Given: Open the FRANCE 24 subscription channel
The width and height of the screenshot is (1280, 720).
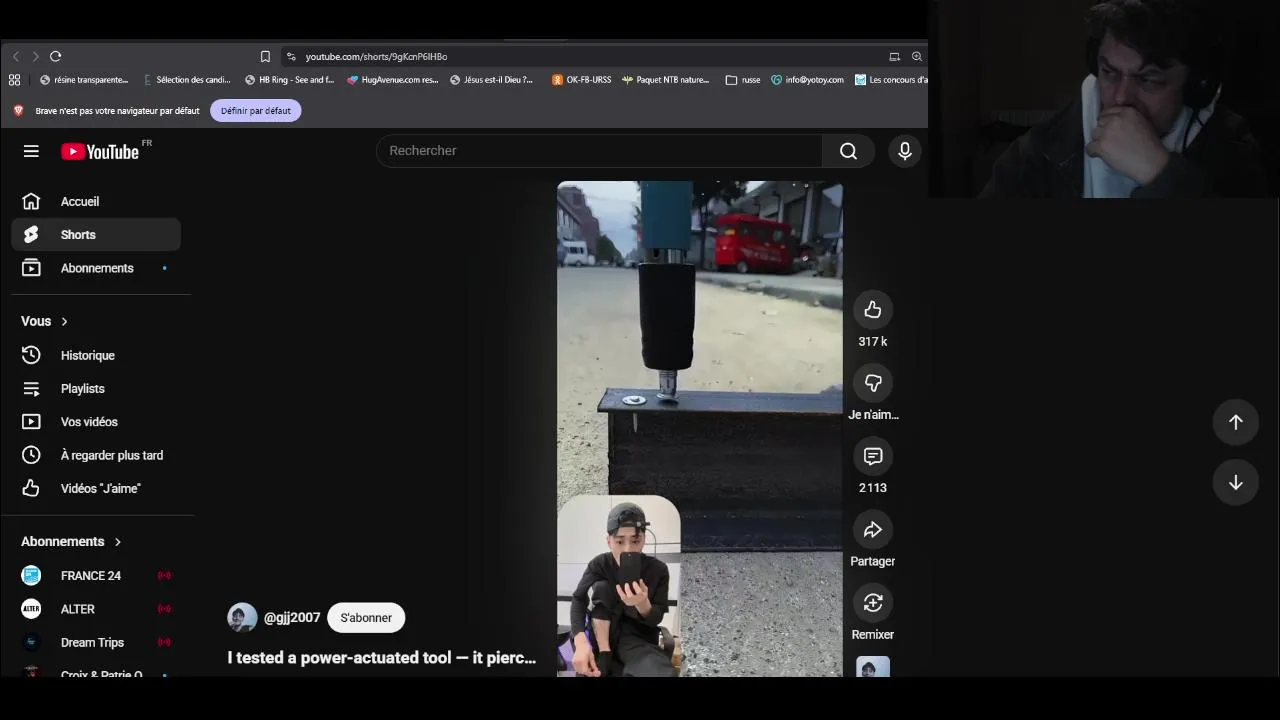Looking at the screenshot, I should point(96,575).
